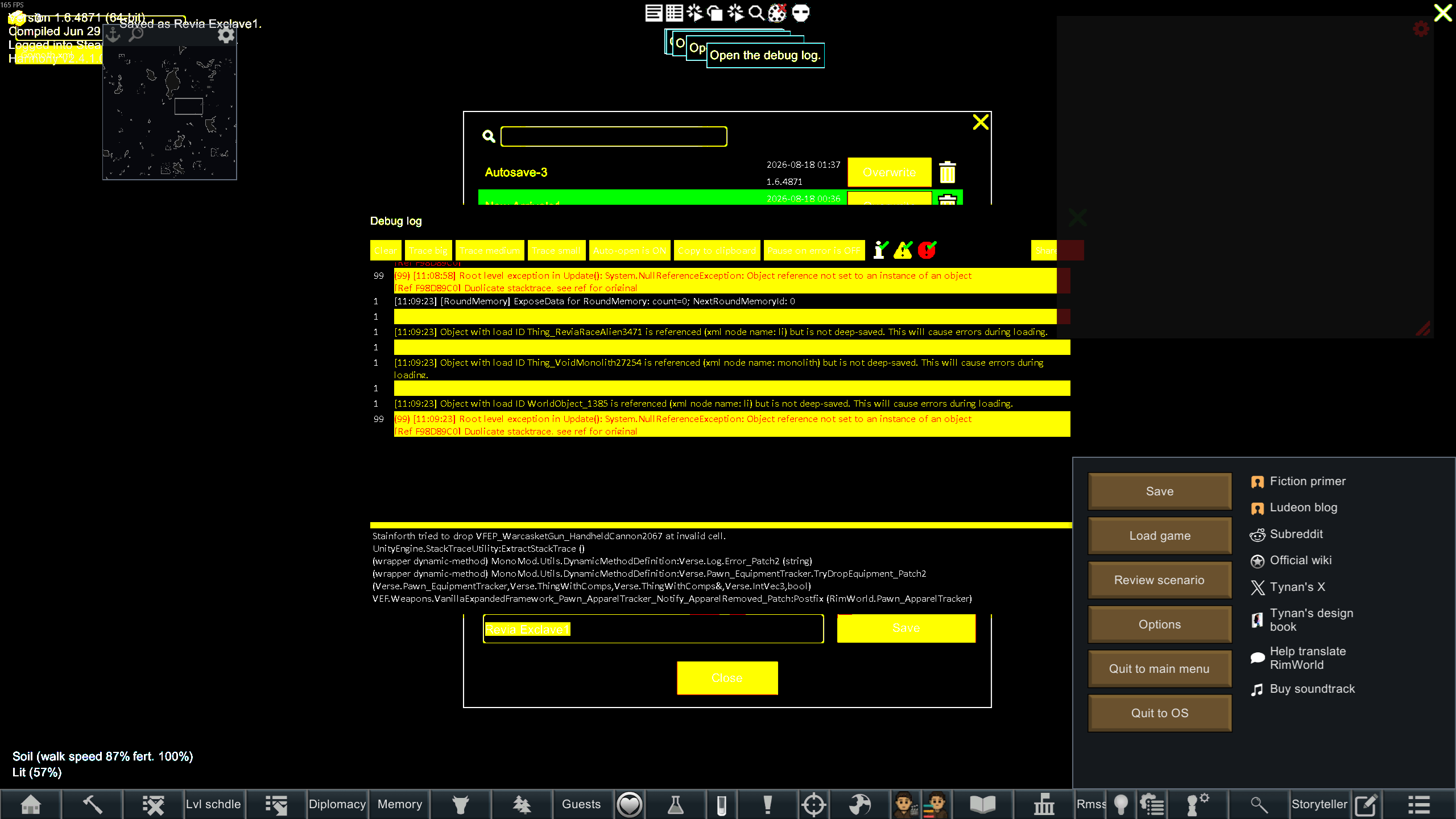Click the minimap thumbnail
Image resolution: width=1456 pixels, height=819 pixels.
pyautogui.click(x=169, y=112)
